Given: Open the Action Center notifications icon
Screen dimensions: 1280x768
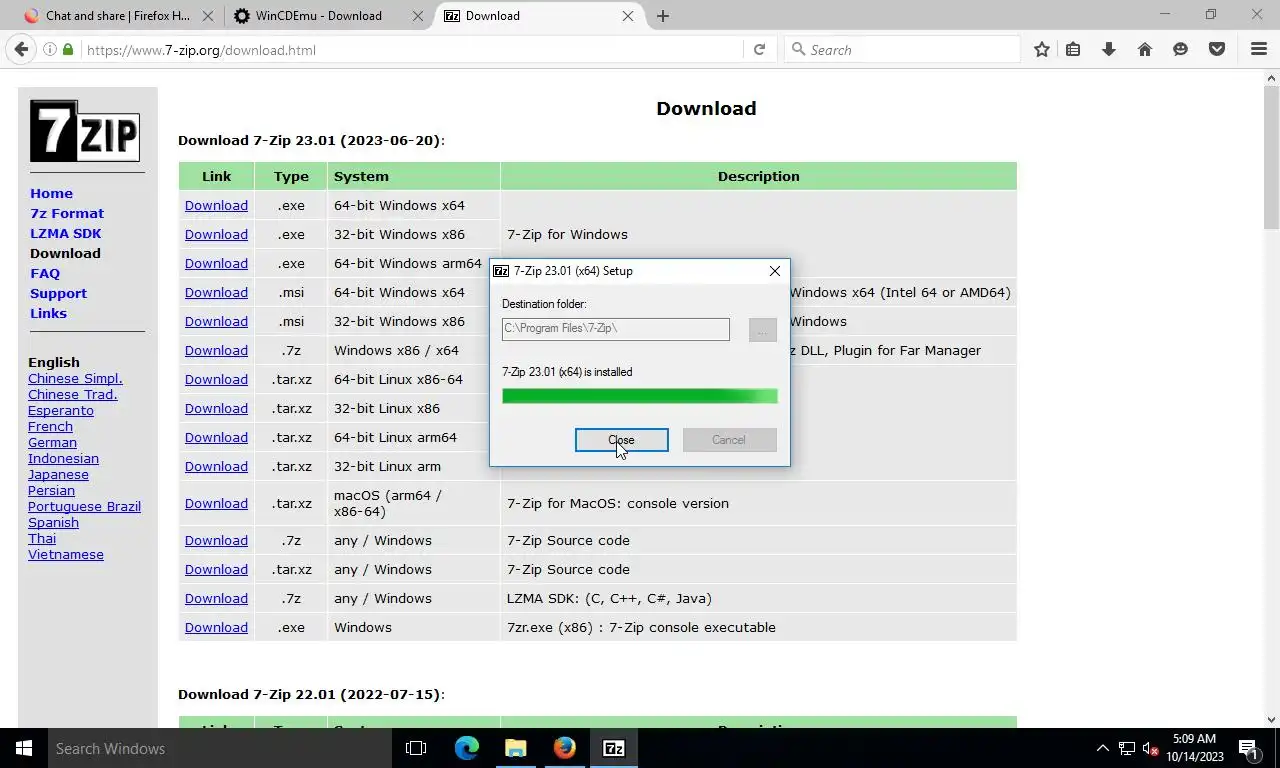Looking at the screenshot, I should point(1248,748).
